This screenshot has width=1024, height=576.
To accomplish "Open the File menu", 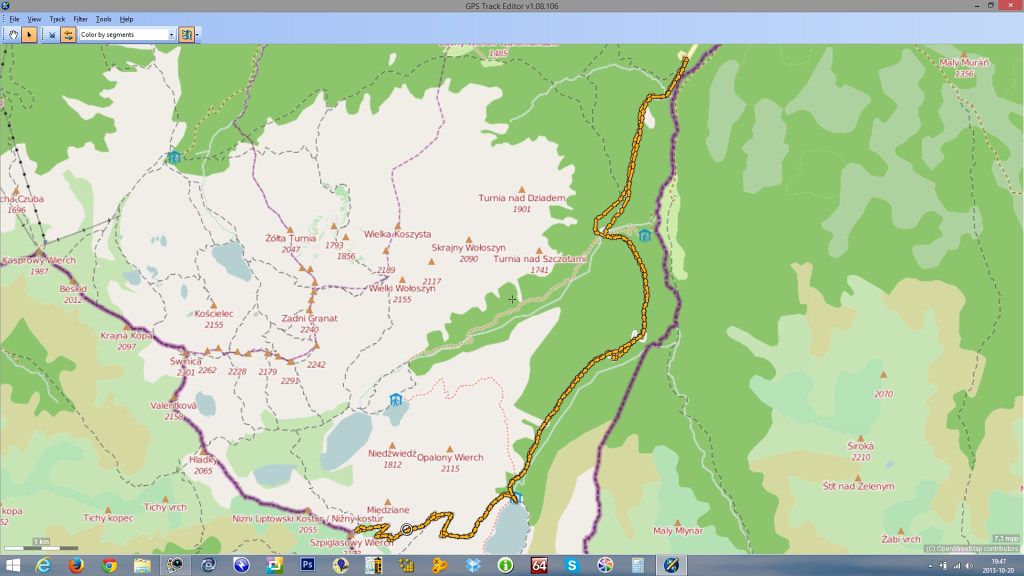I will [14, 19].
